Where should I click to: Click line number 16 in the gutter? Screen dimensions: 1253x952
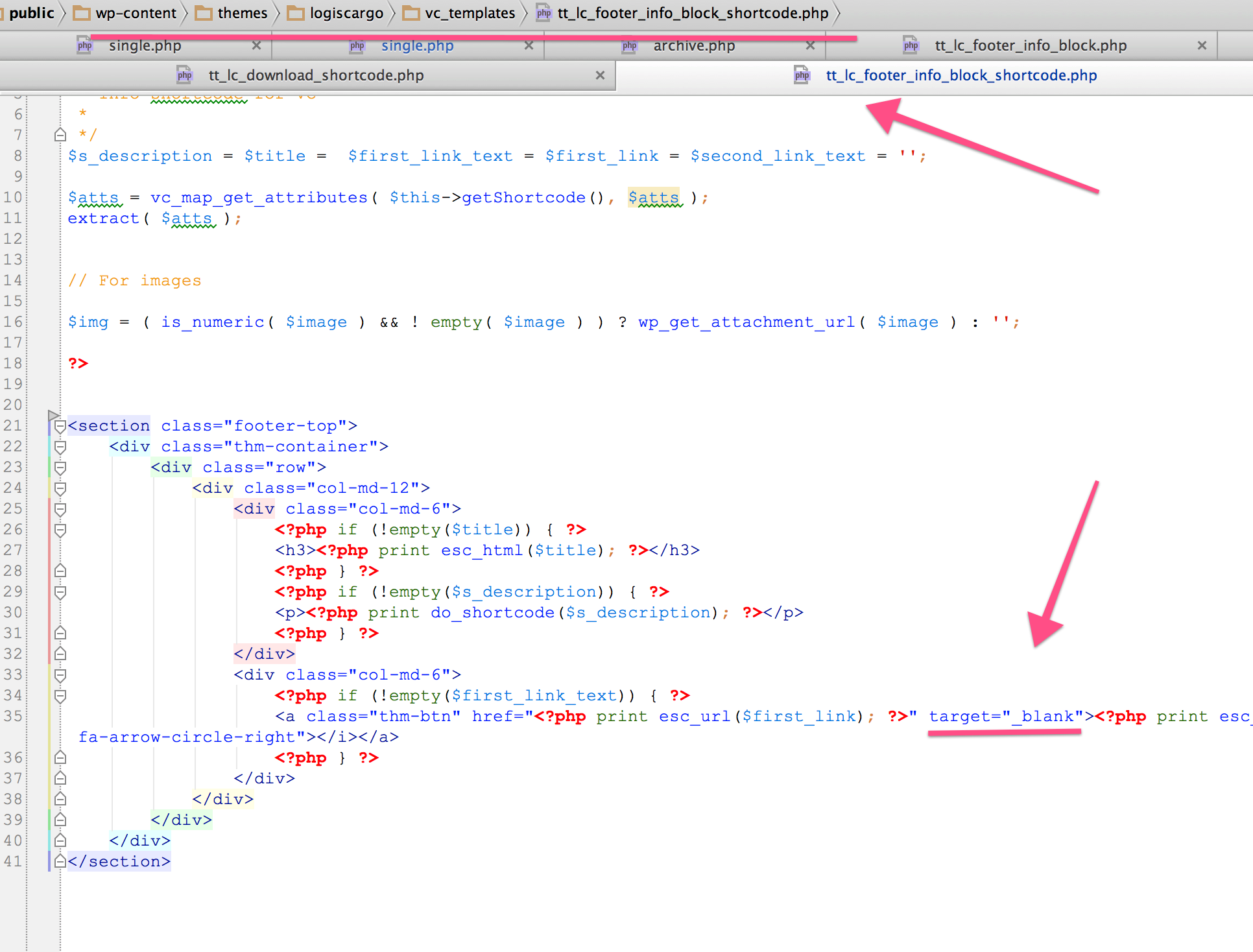point(13,322)
